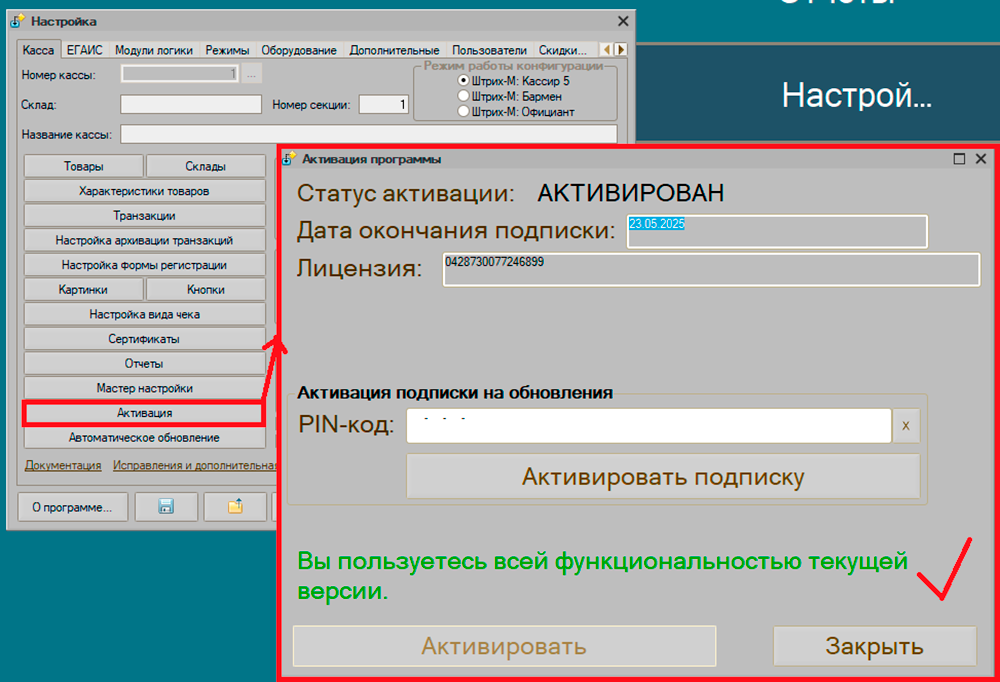The image size is (1000, 682).
Task: Open the Модули логики tab
Action: (154, 50)
